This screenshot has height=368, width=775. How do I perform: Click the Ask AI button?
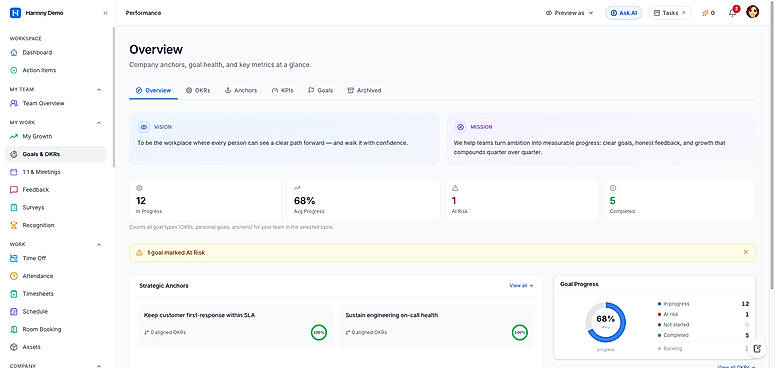coord(624,13)
